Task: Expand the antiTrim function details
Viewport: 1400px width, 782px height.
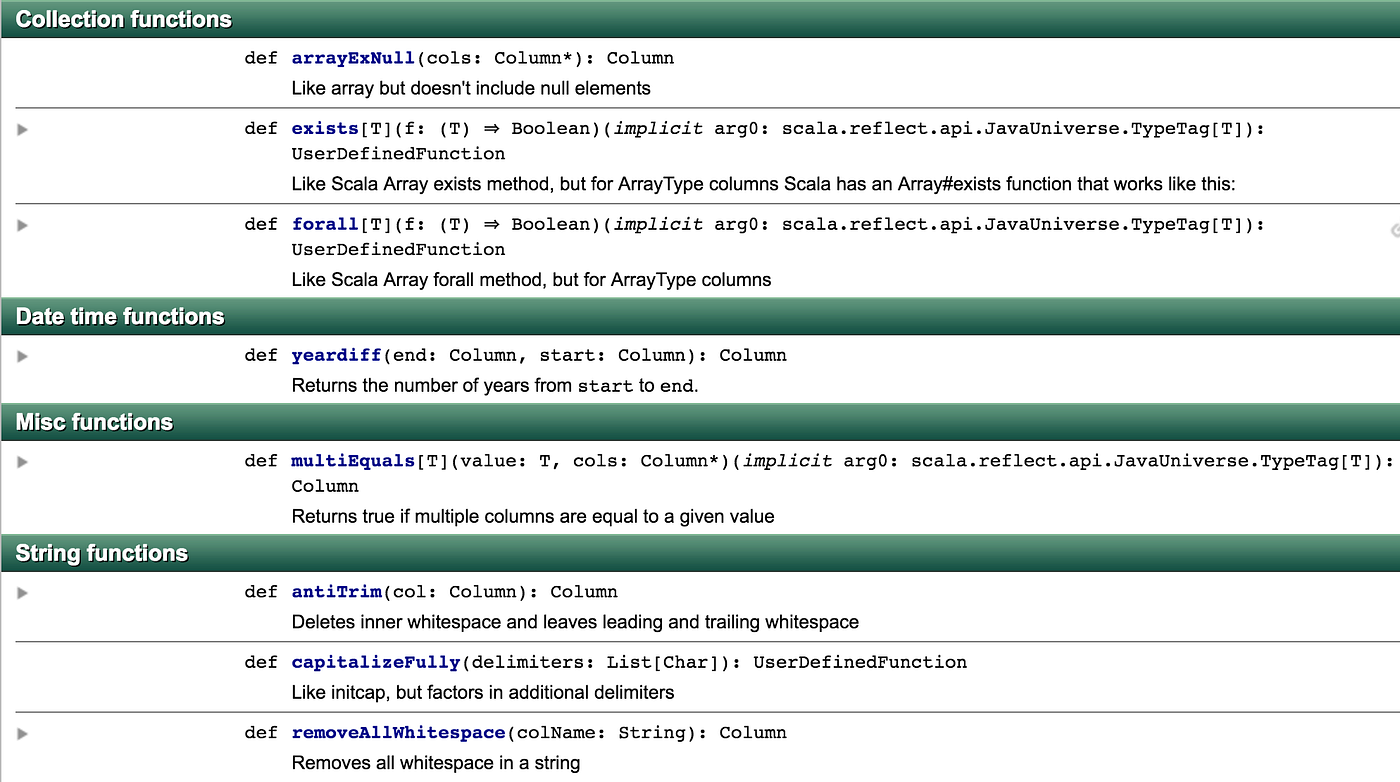Action: [21, 592]
